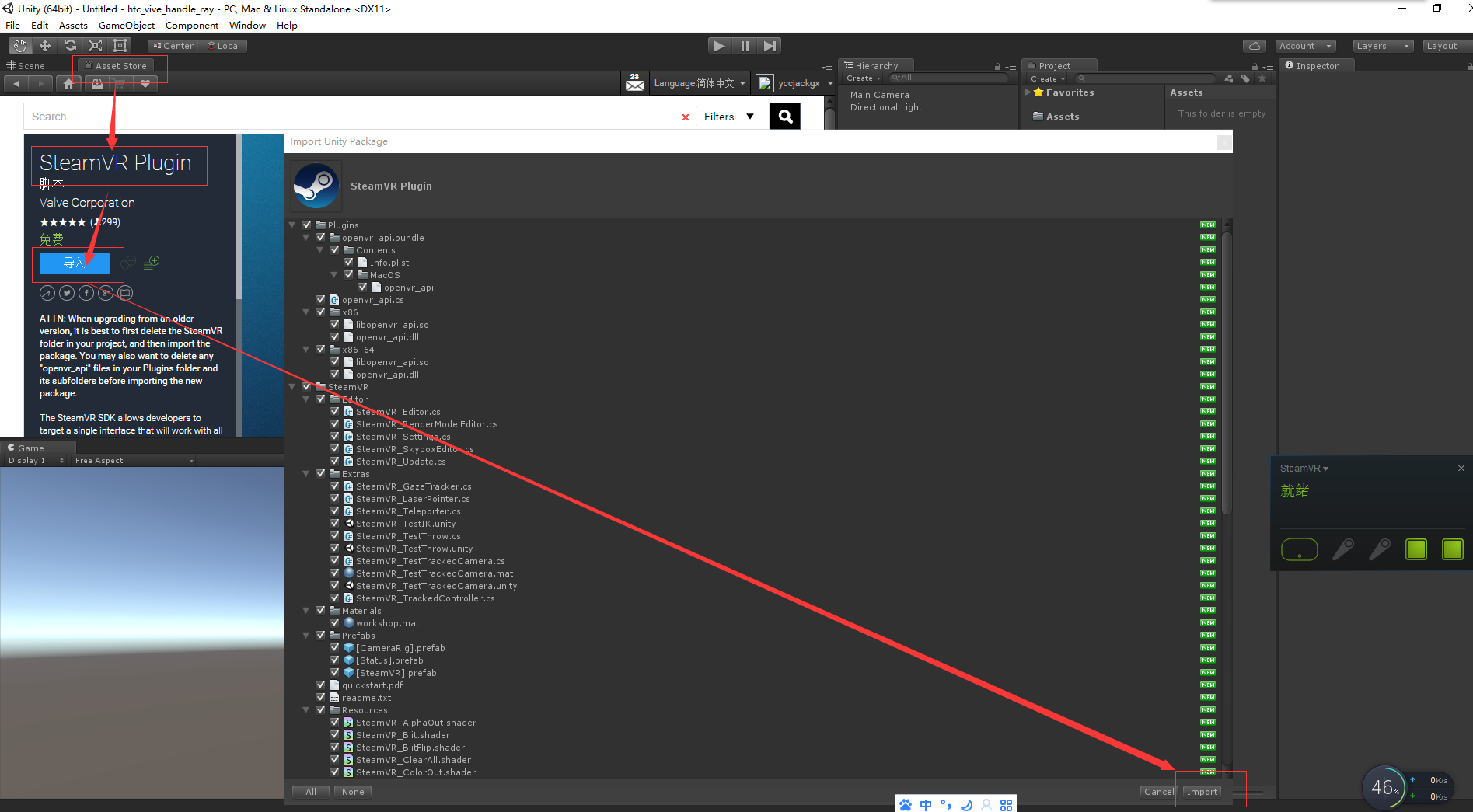Image resolution: width=1473 pixels, height=812 pixels.
Task: Click the Cancel button
Action: click(x=1159, y=792)
